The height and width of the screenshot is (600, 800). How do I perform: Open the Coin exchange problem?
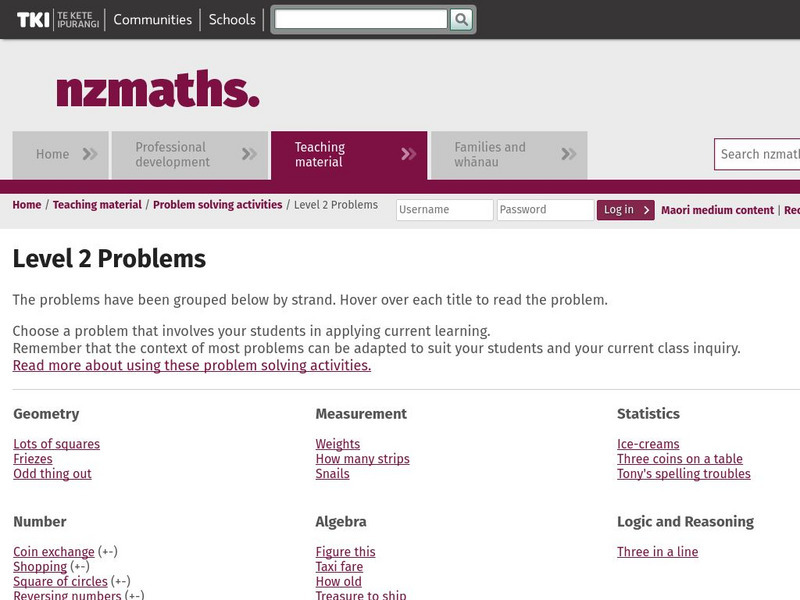coord(54,552)
